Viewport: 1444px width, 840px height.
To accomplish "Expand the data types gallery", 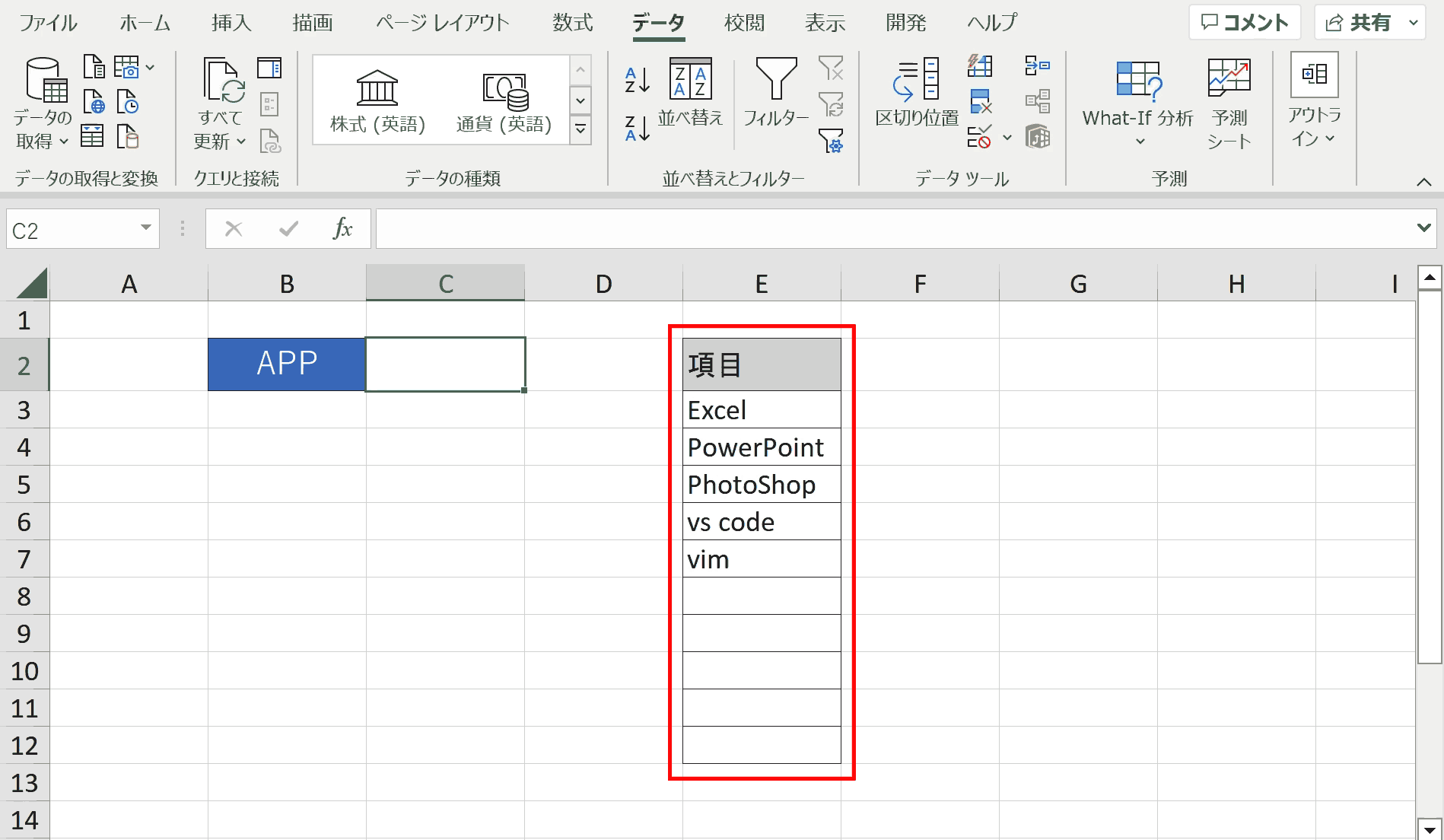I will tap(580, 130).
